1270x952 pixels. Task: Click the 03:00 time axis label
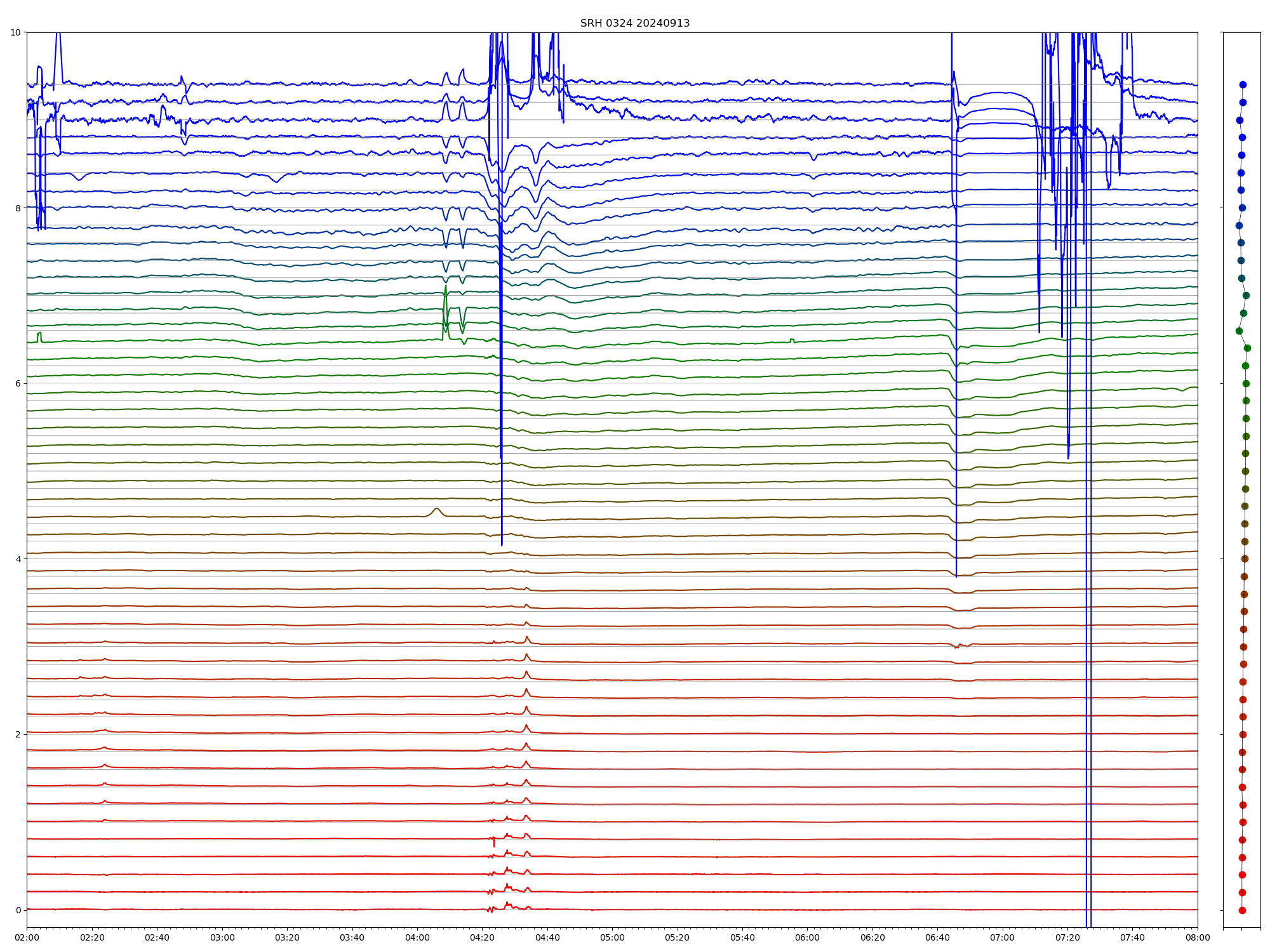coord(222,937)
